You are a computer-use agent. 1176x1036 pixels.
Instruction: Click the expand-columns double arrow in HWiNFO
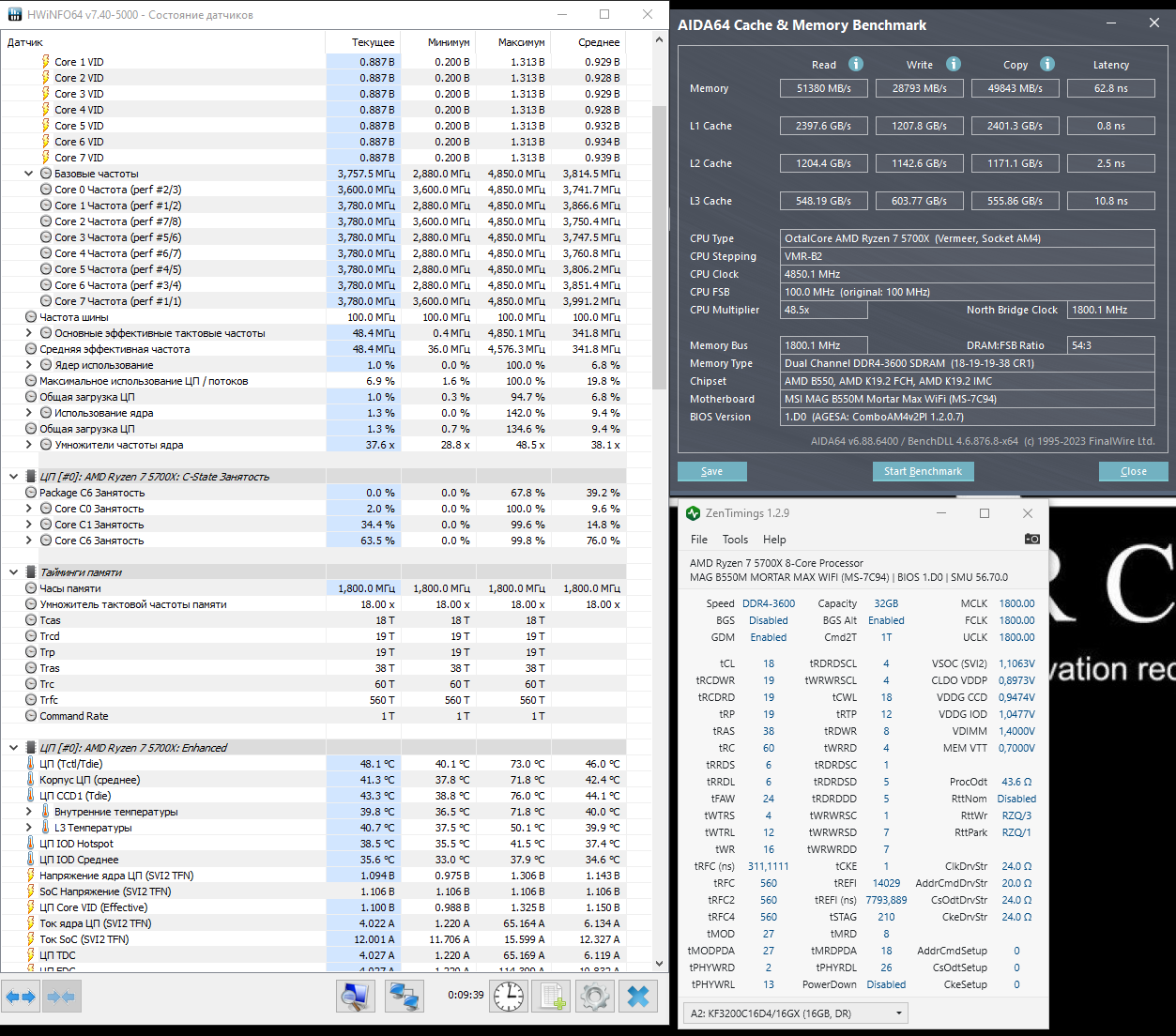(21, 996)
